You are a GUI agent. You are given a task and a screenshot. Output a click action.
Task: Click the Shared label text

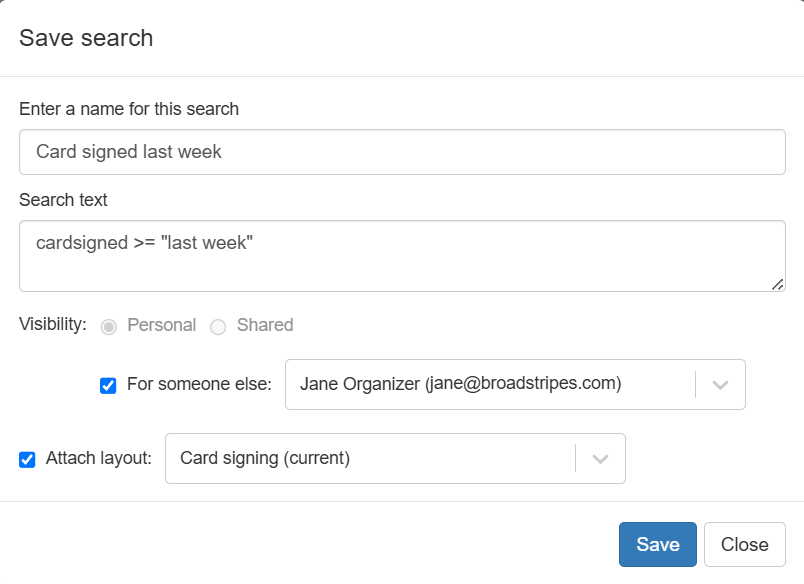coord(265,325)
